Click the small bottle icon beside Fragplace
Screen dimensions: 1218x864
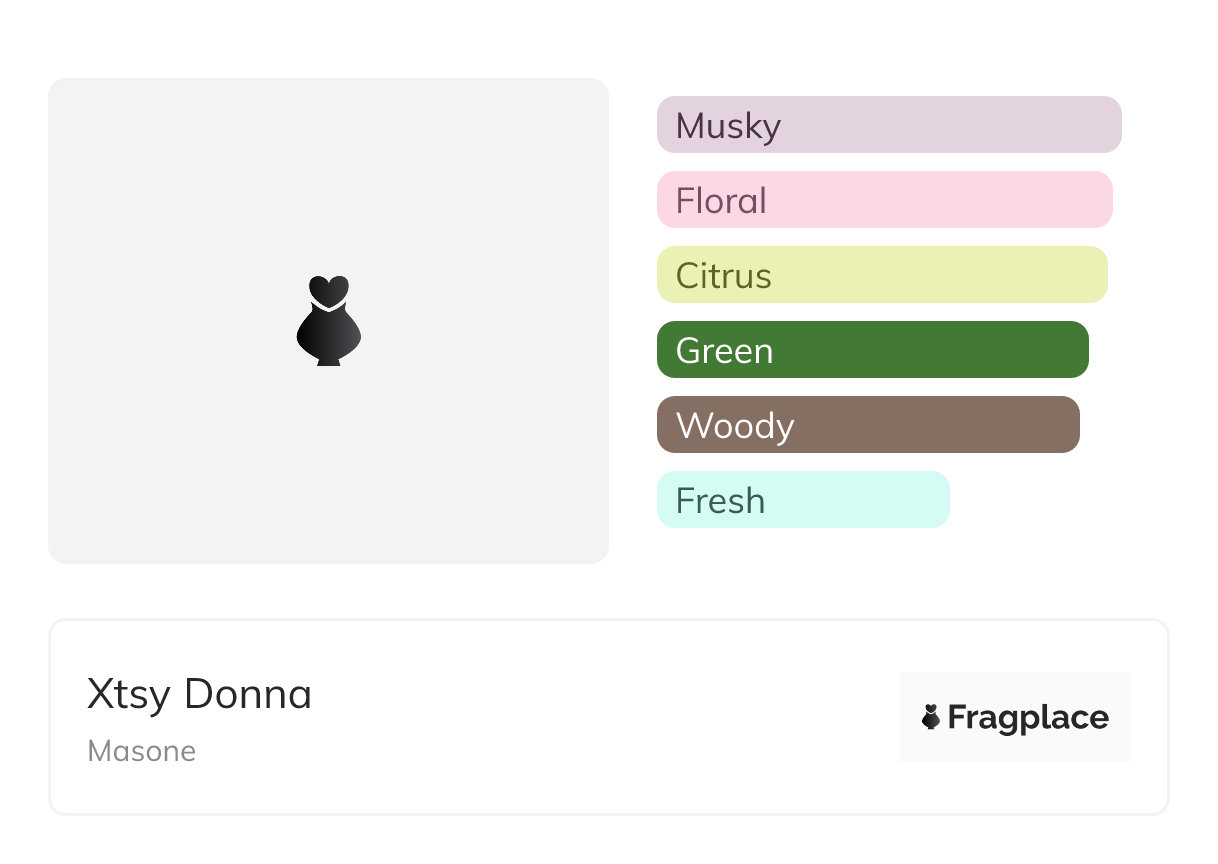tap(931, 717)
